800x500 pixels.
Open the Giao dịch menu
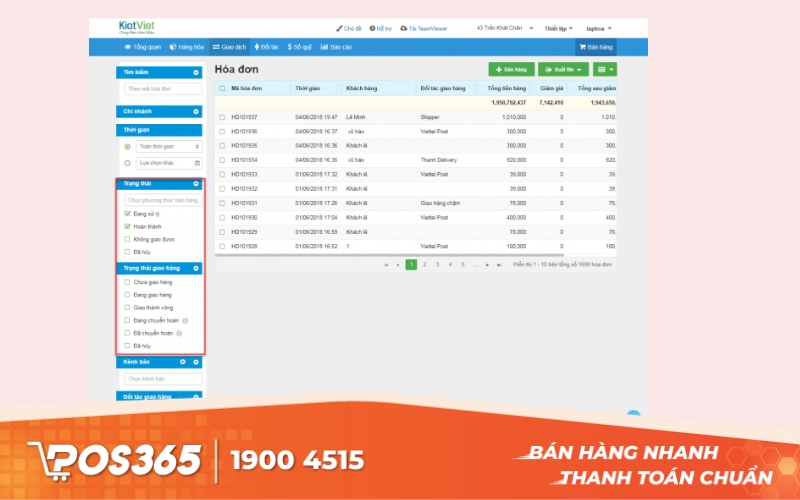[x=229, y=47]
